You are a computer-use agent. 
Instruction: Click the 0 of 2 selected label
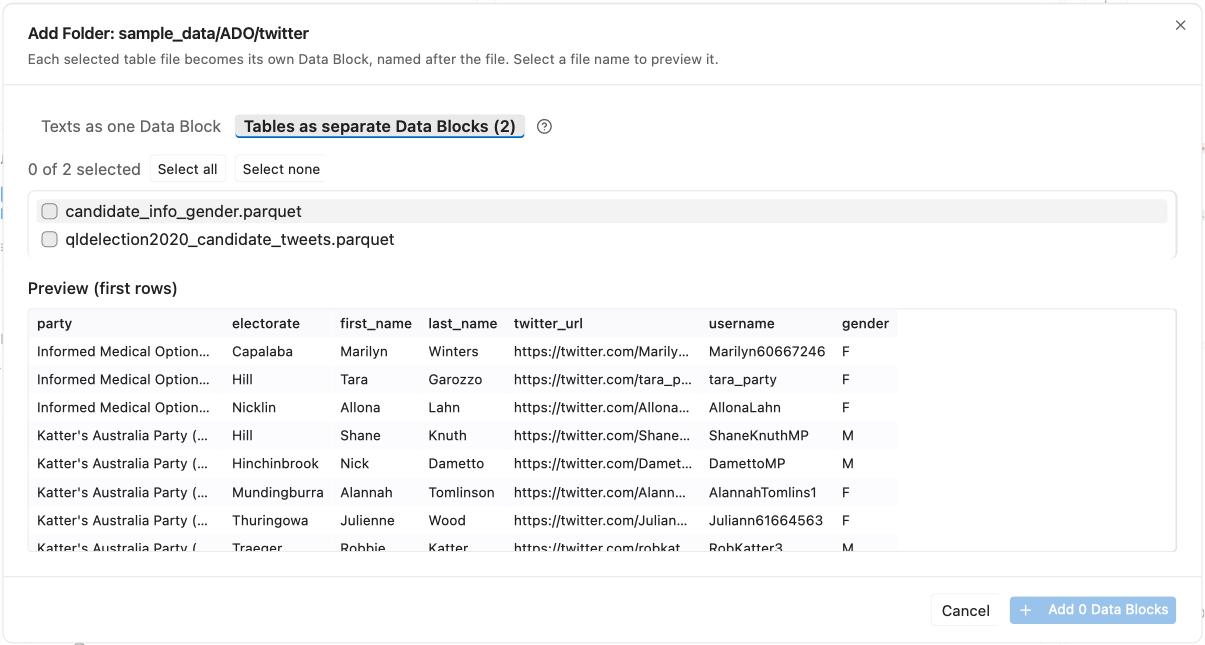84,170
